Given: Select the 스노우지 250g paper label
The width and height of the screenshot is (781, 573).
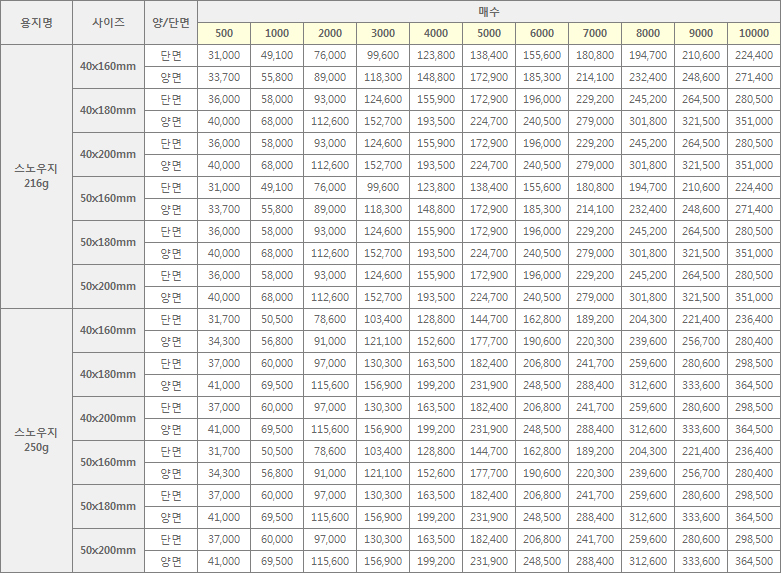Looking at the screenshot, I should (36, 440).
